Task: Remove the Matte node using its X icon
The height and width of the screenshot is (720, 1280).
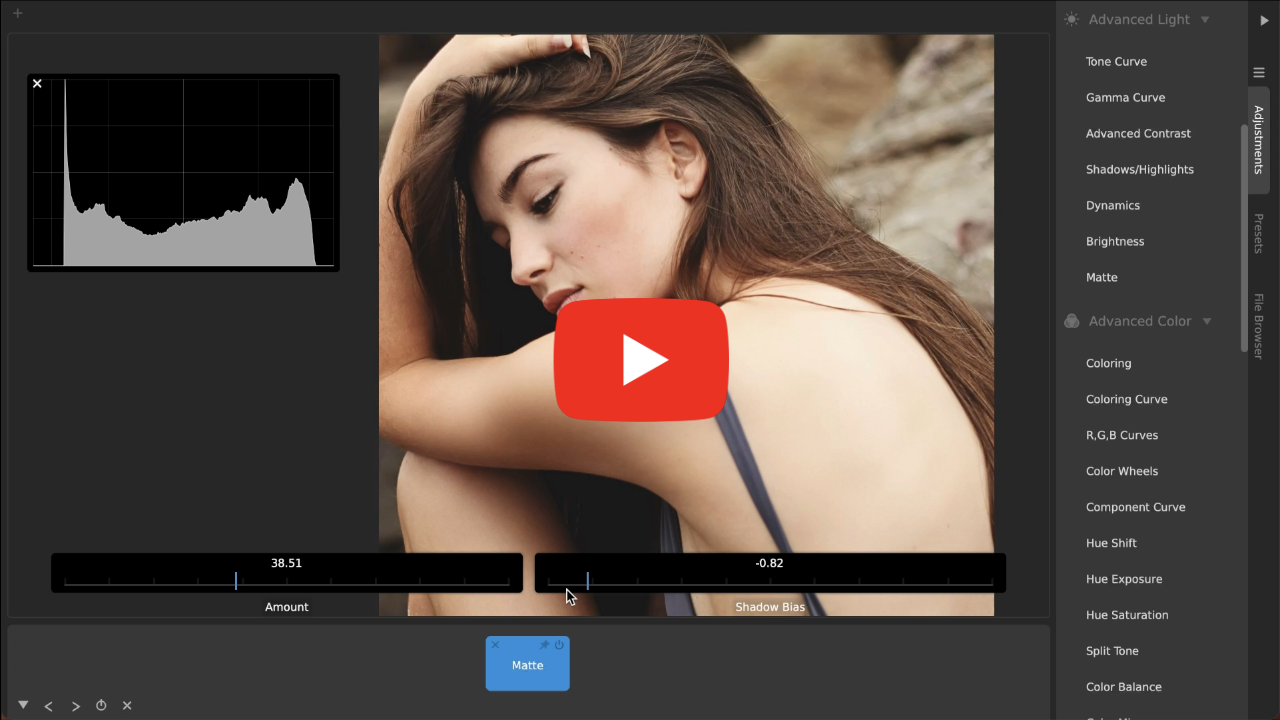Action: tap(495, 645)
